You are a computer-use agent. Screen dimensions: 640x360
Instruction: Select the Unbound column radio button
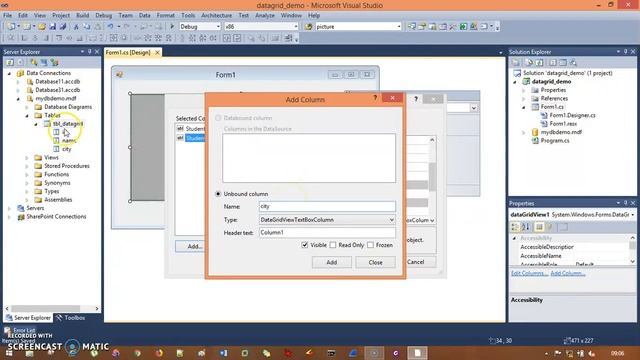click(218, 194)
